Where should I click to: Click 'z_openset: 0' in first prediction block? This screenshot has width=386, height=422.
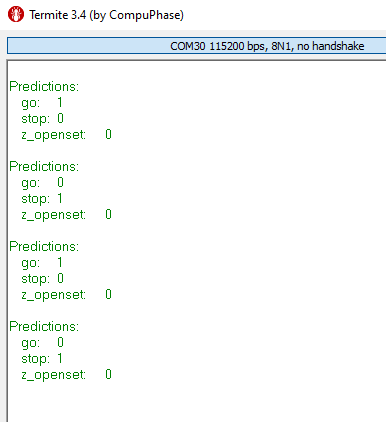coord(66,134)
